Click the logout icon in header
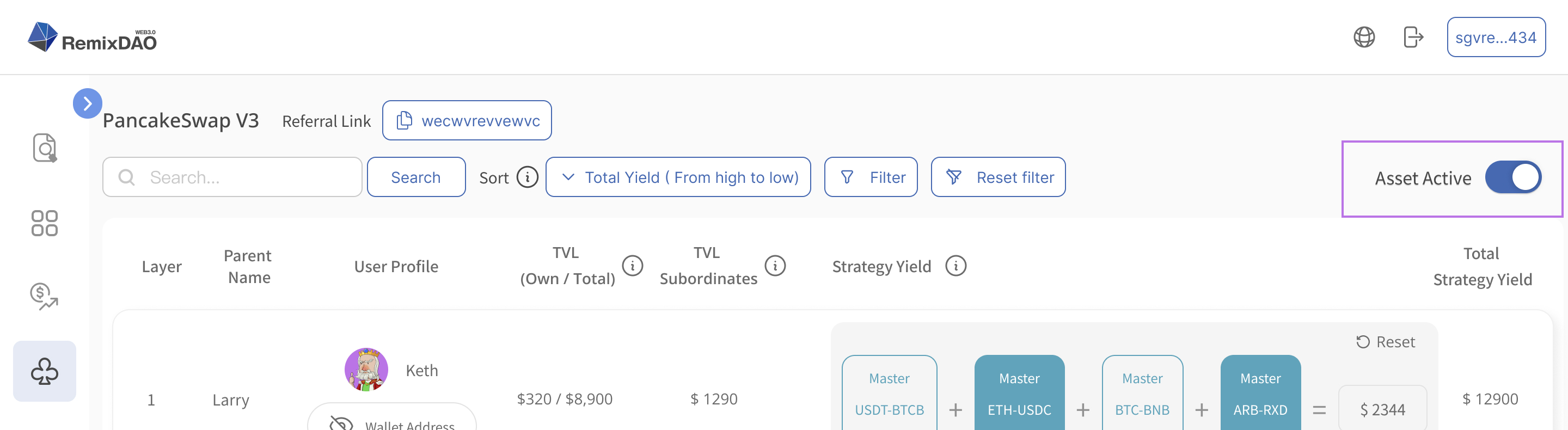The height and width of the screenshot is (430, 1568). pos(1413,37)
